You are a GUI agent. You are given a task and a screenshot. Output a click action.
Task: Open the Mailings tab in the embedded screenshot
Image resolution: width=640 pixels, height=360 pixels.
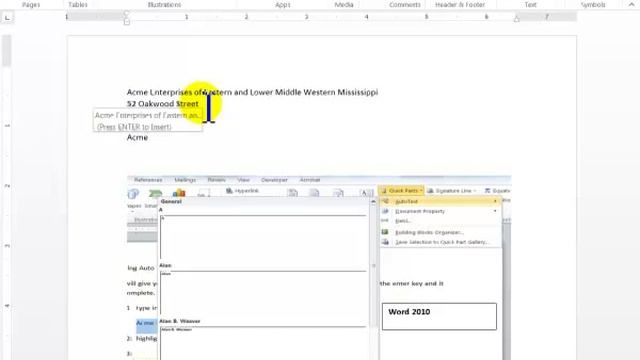(185, 180)
